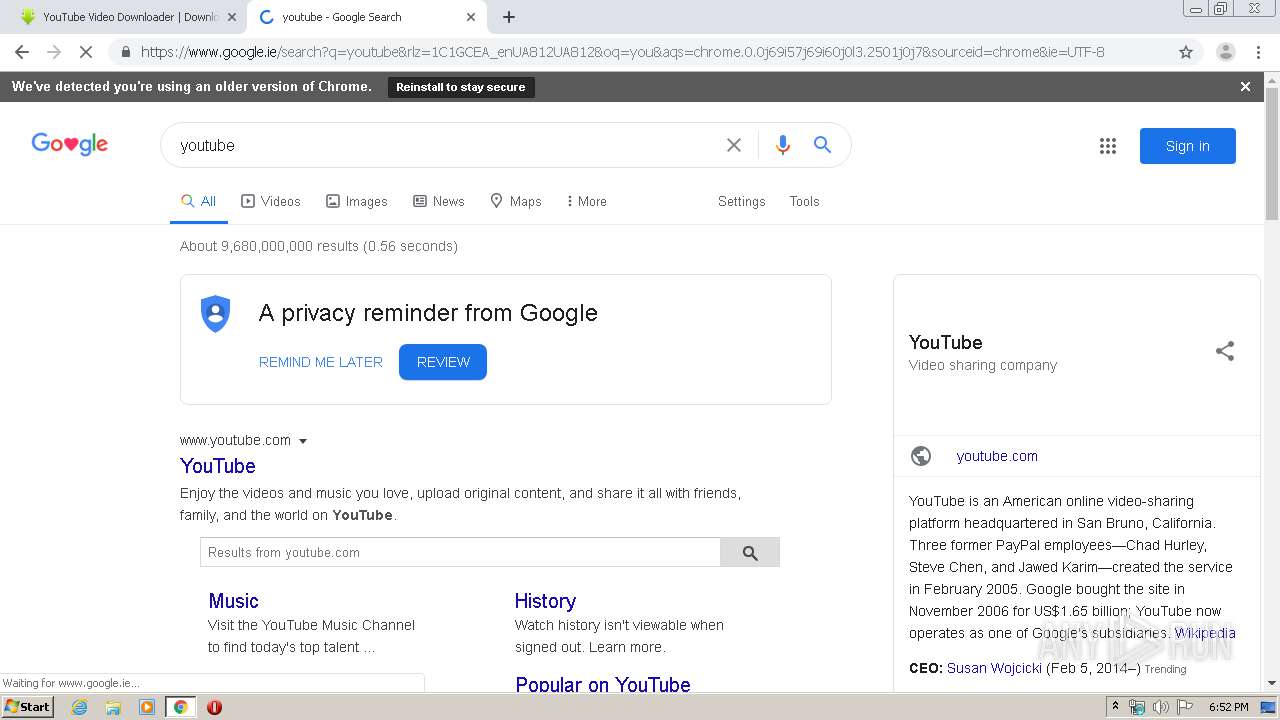The image size is (1280, 720).
Task: Expand the www.youtube.com result dropdown arrow
Action: (303, 441)
